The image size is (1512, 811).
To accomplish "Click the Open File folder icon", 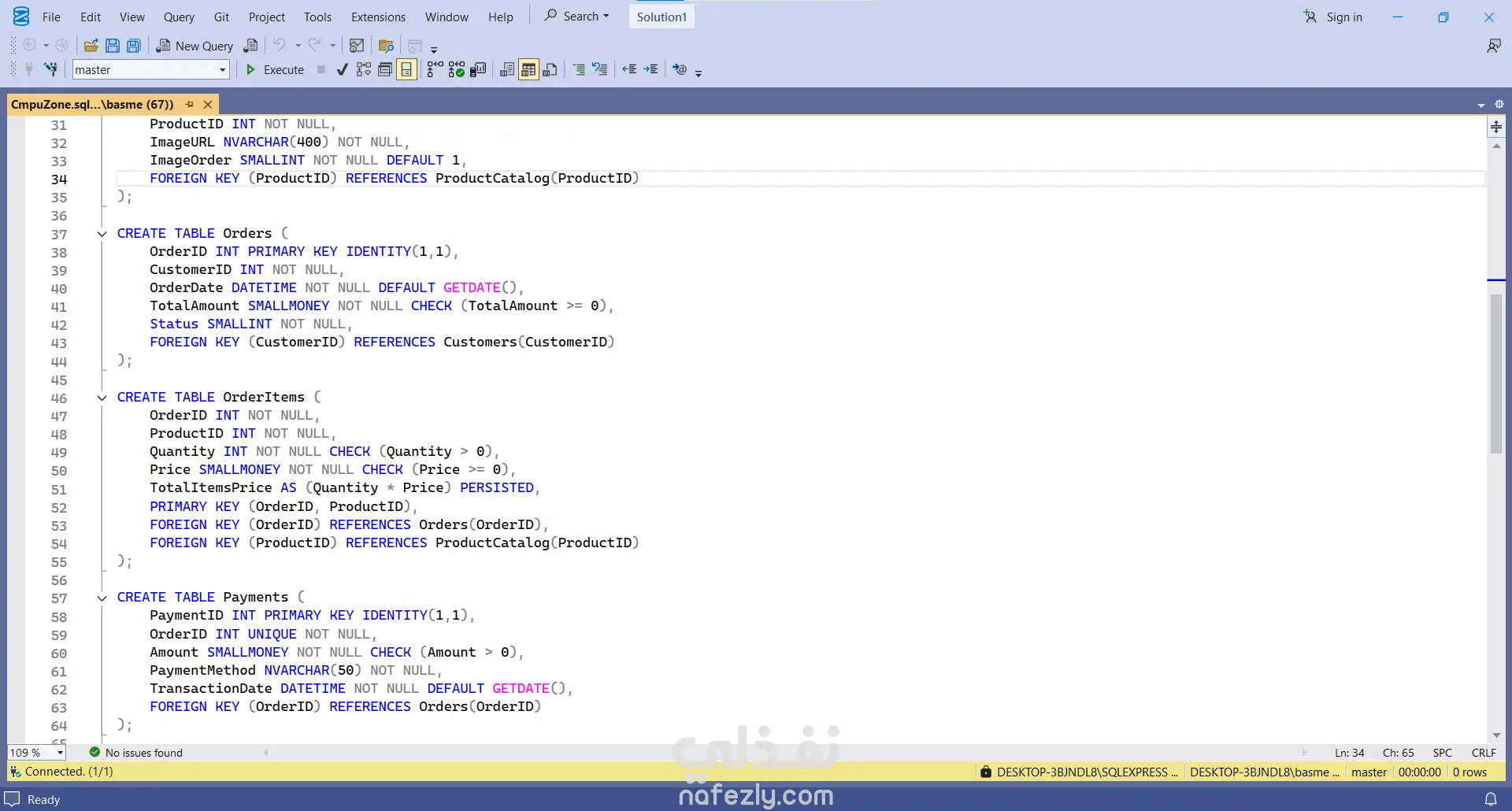I will pos(91,46).
